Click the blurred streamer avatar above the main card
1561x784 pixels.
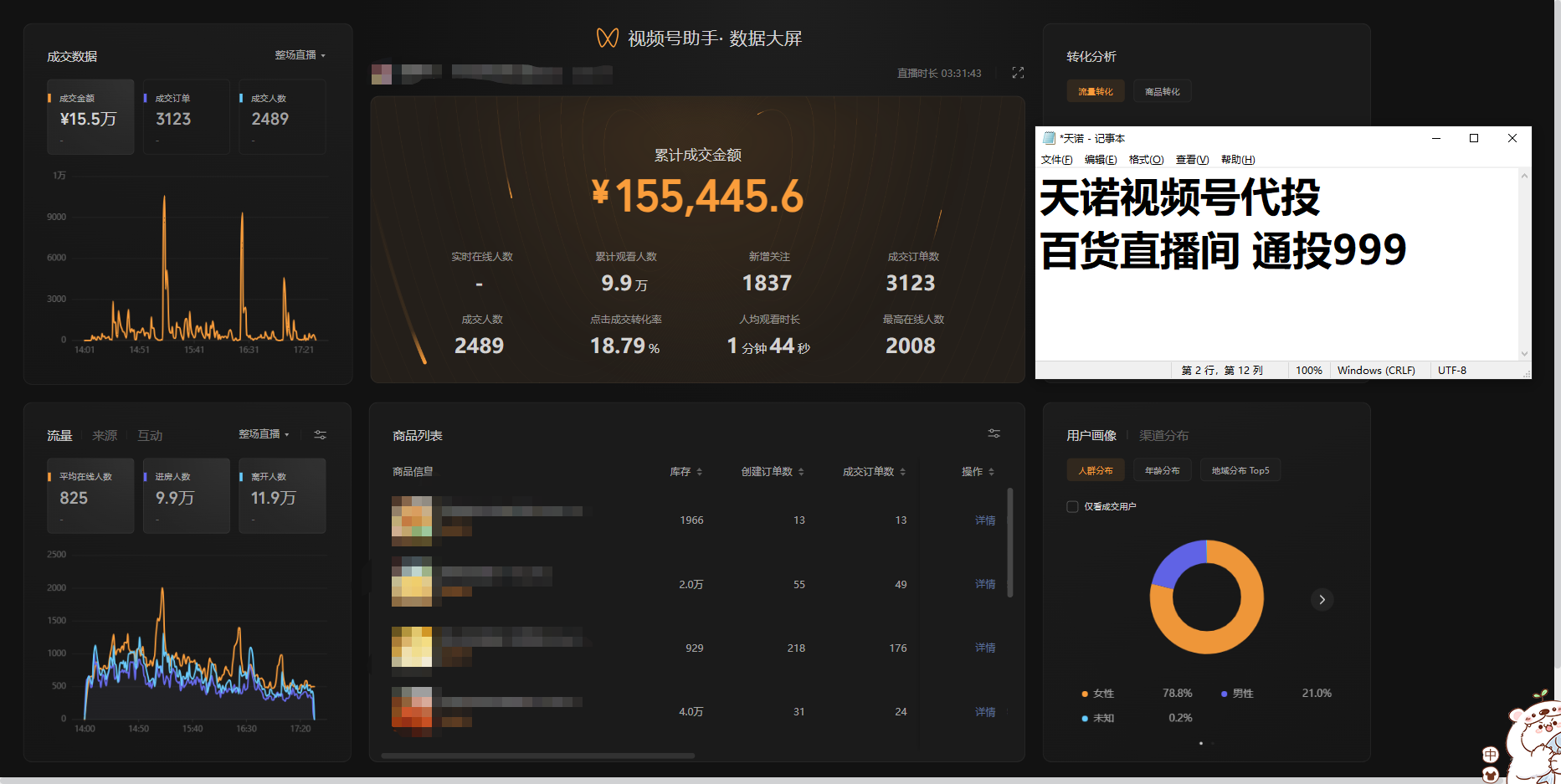click(x=382, y=74)
